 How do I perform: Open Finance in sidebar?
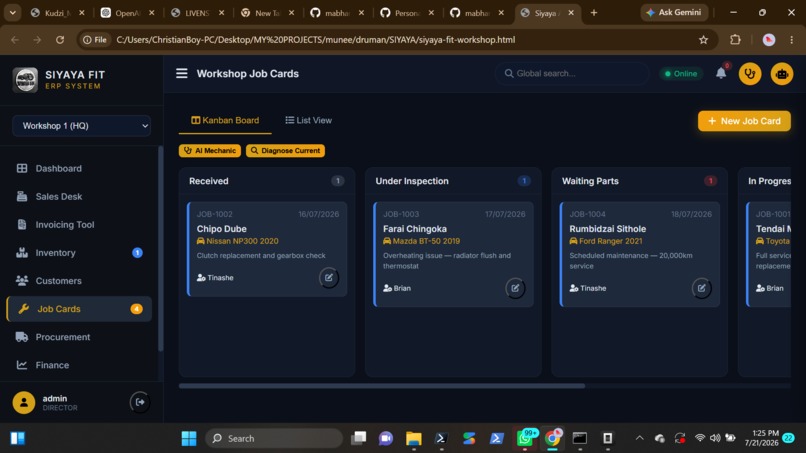tap(79, 365)
